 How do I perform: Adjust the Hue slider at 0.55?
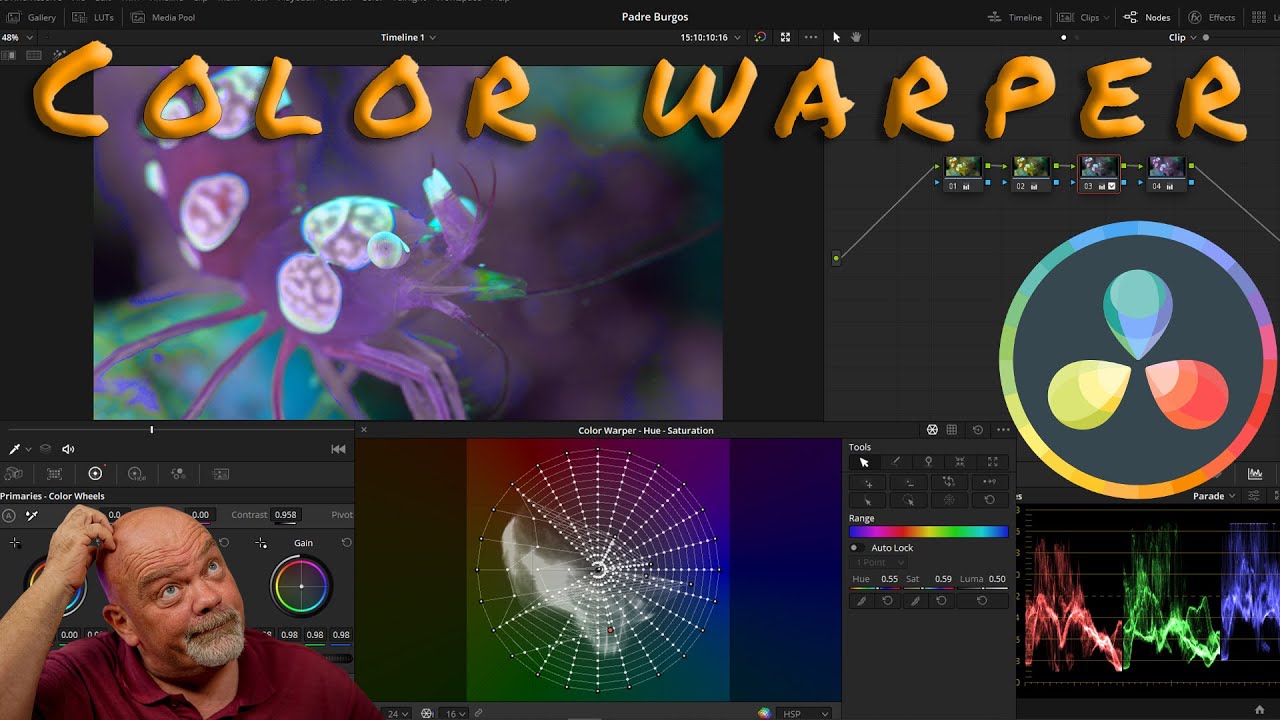pos(874,588)
